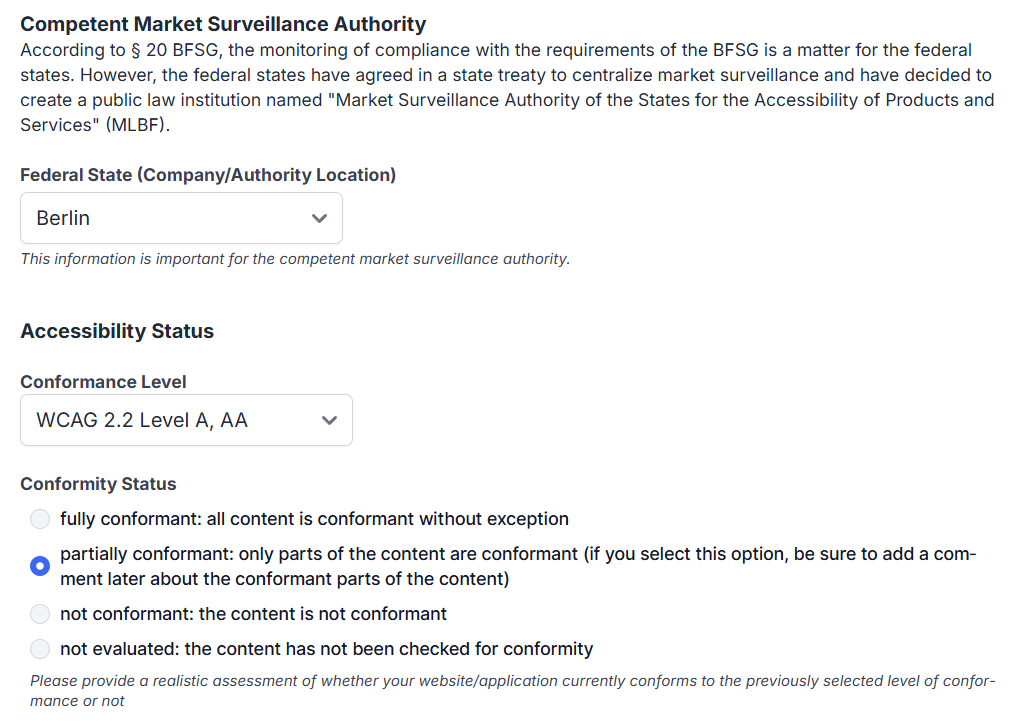
Task: Click the chevron beside WCAG 2.2 Level A, AA
Action: point(330,420)
